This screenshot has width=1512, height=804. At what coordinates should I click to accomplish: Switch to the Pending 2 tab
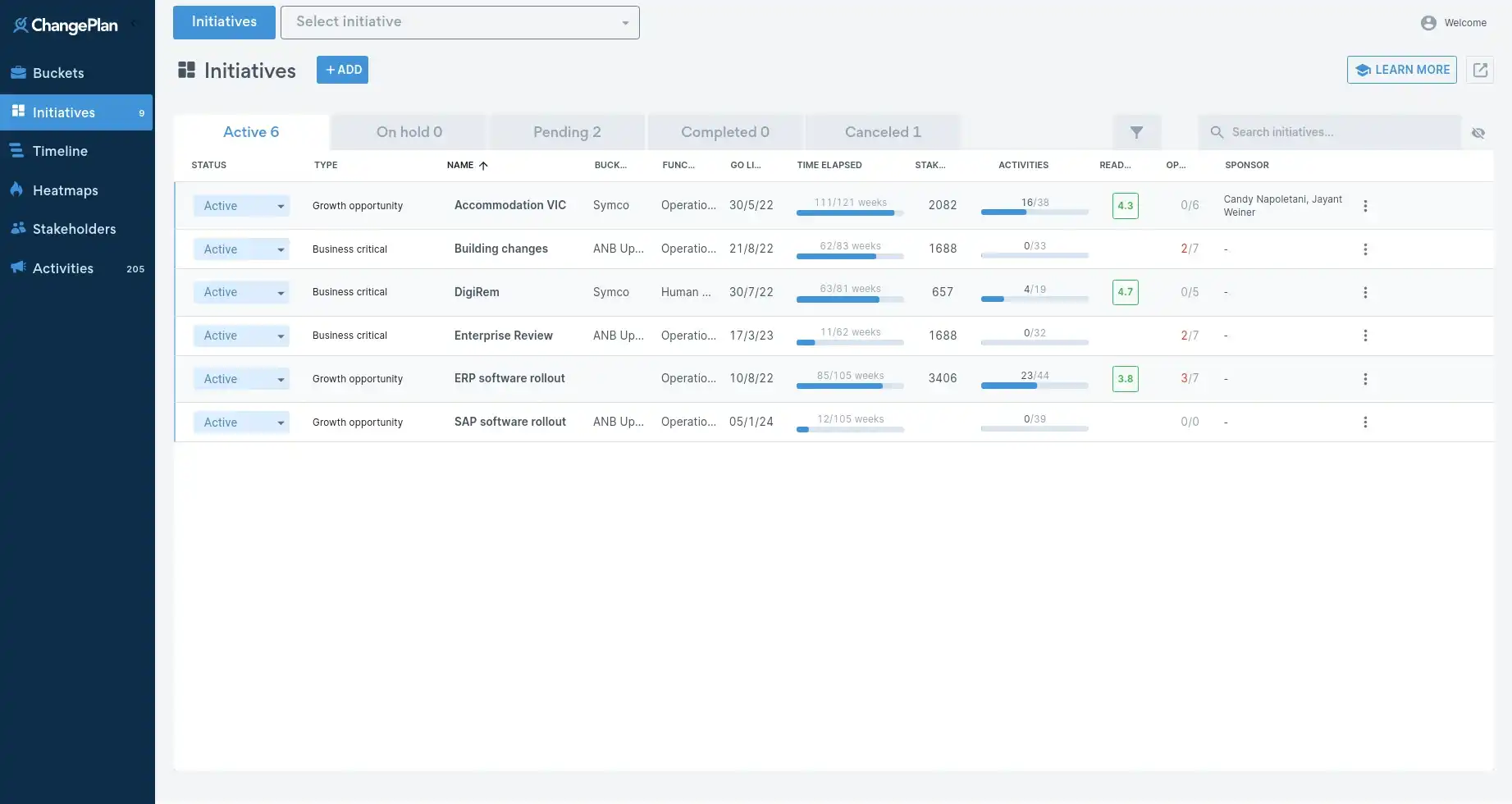567,132
